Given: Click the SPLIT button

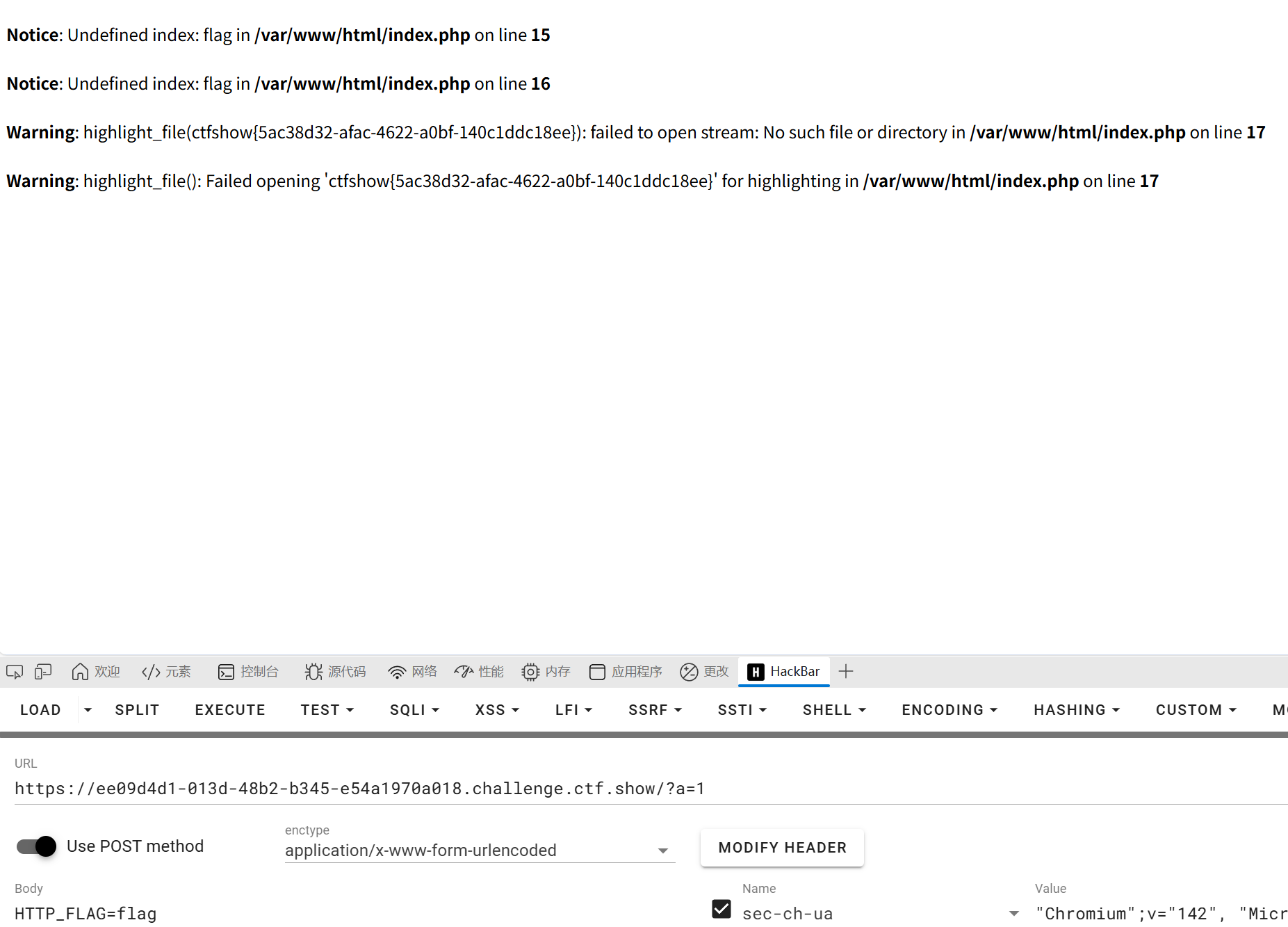Looking at the screenshot, I should click(137, 710).
